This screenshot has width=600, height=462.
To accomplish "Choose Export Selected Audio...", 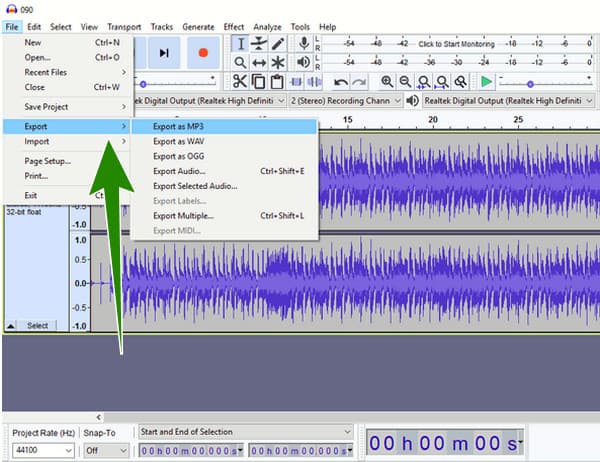I will pos(224,186).
